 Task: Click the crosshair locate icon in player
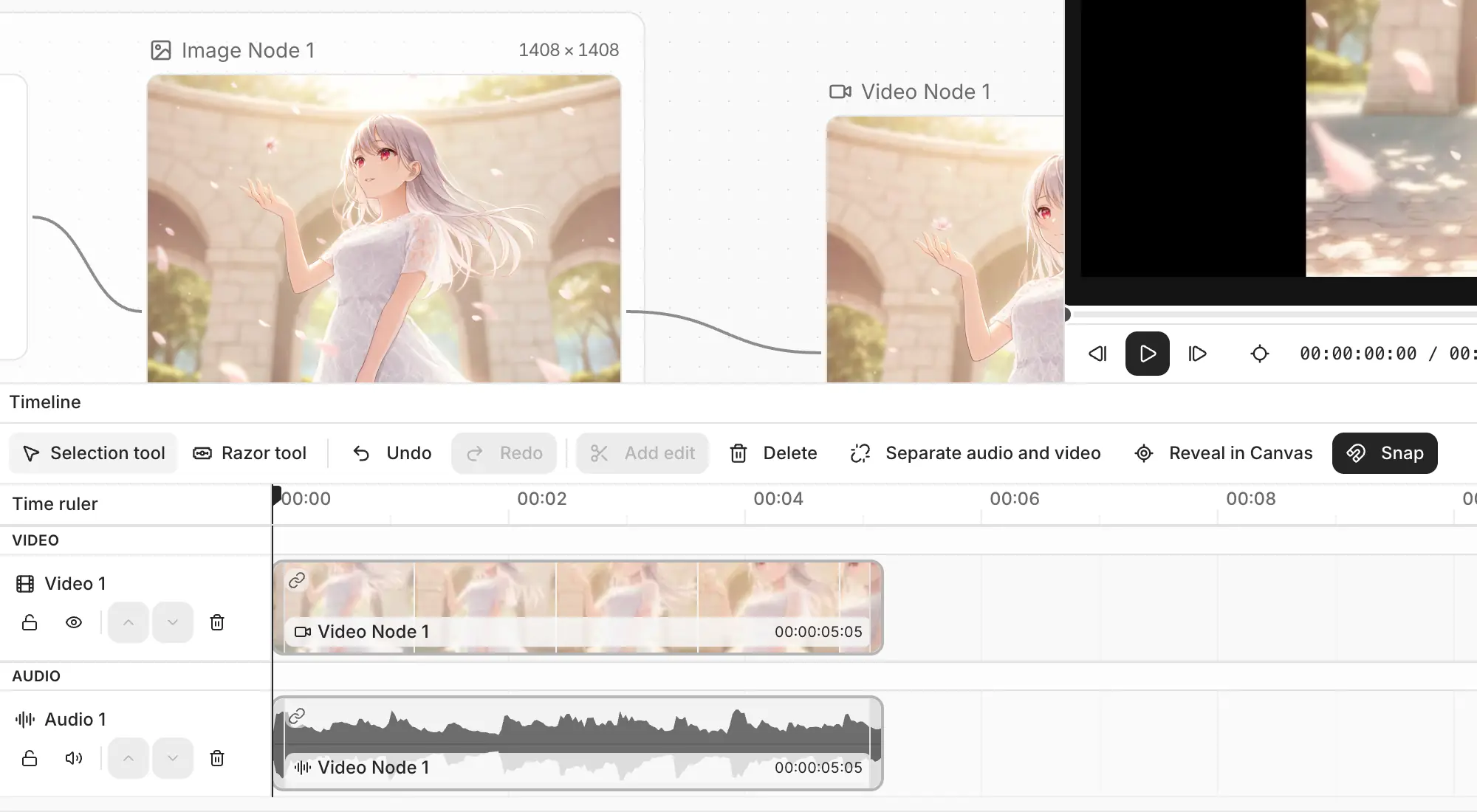(x=1260, y=354)
